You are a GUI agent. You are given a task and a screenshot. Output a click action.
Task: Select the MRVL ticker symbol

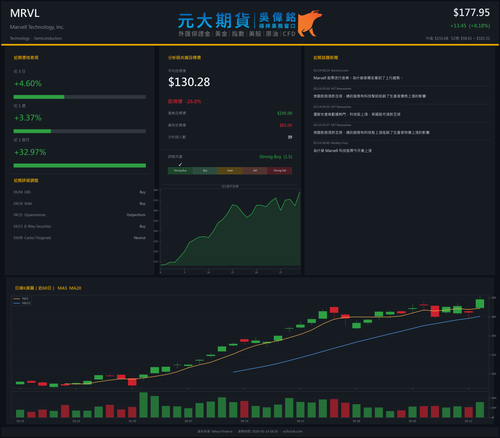[25, 13]
